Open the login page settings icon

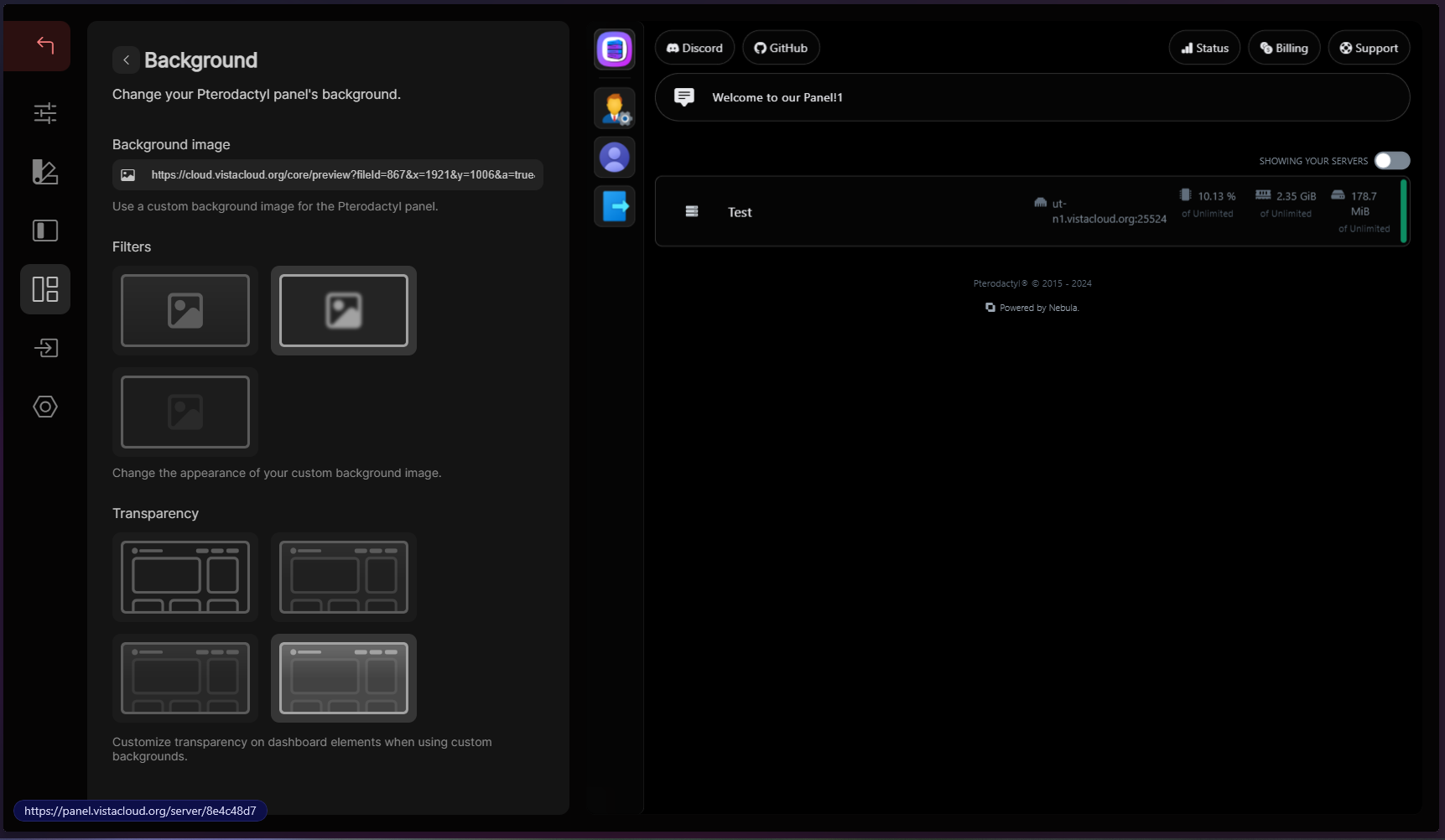tap(45, 348)
